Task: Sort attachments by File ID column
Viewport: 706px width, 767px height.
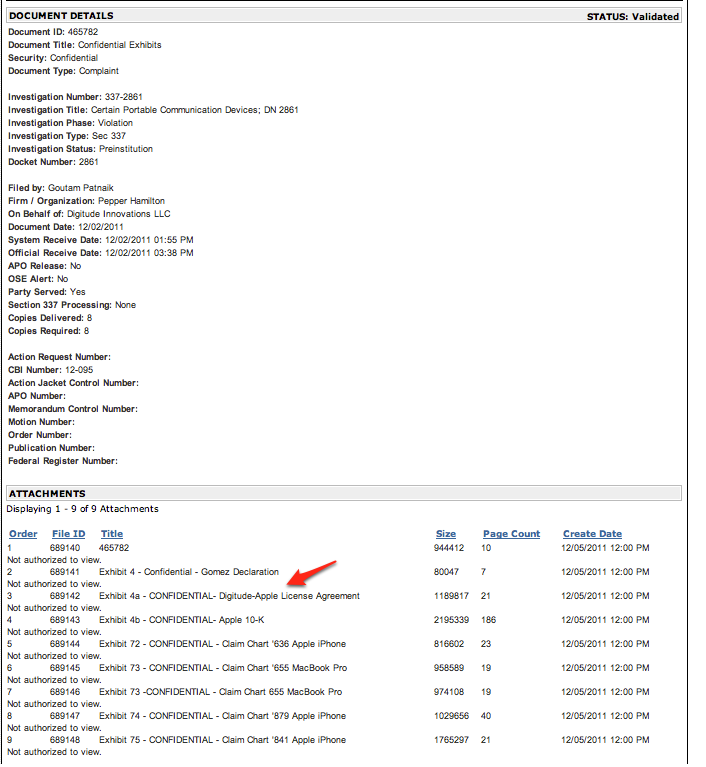Action: [68, 534]
